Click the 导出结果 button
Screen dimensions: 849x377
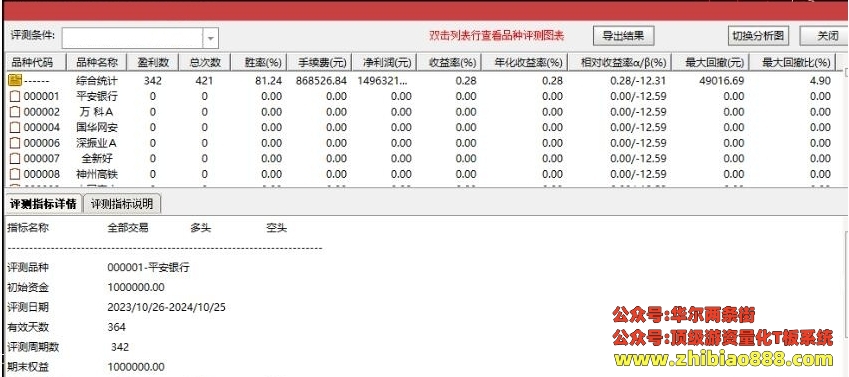[x=623, y=36]
